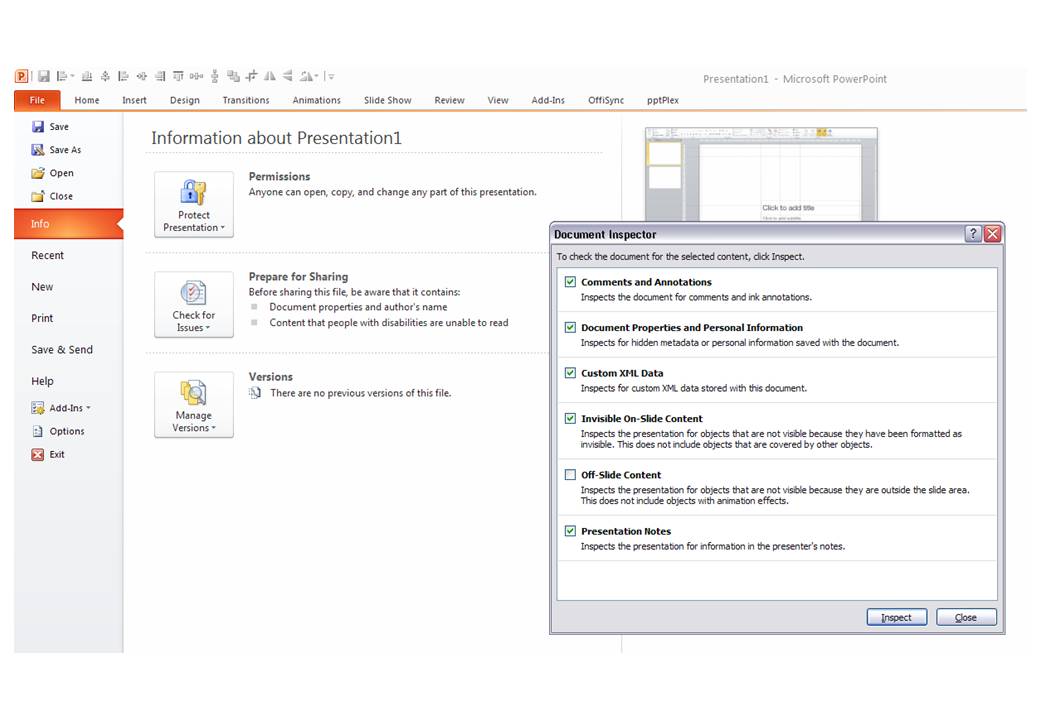This screenshot has height=720, width=1040.
Task: Switch to the Review ribbon tab
Action: tap(449, 100)
